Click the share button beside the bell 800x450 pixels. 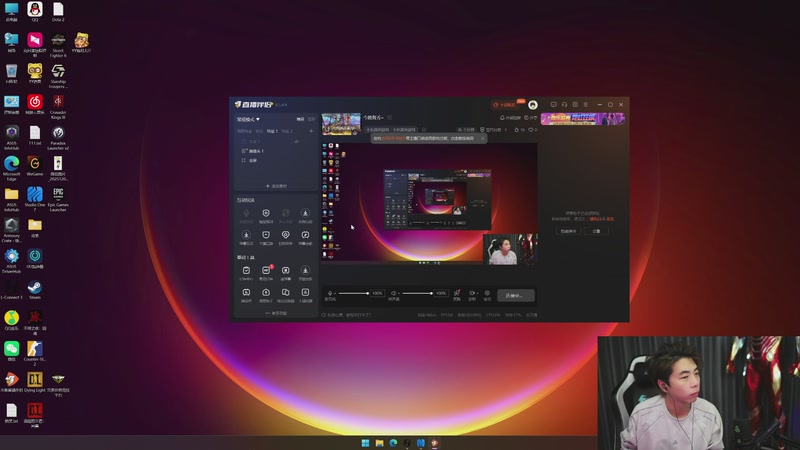point(531,118)
